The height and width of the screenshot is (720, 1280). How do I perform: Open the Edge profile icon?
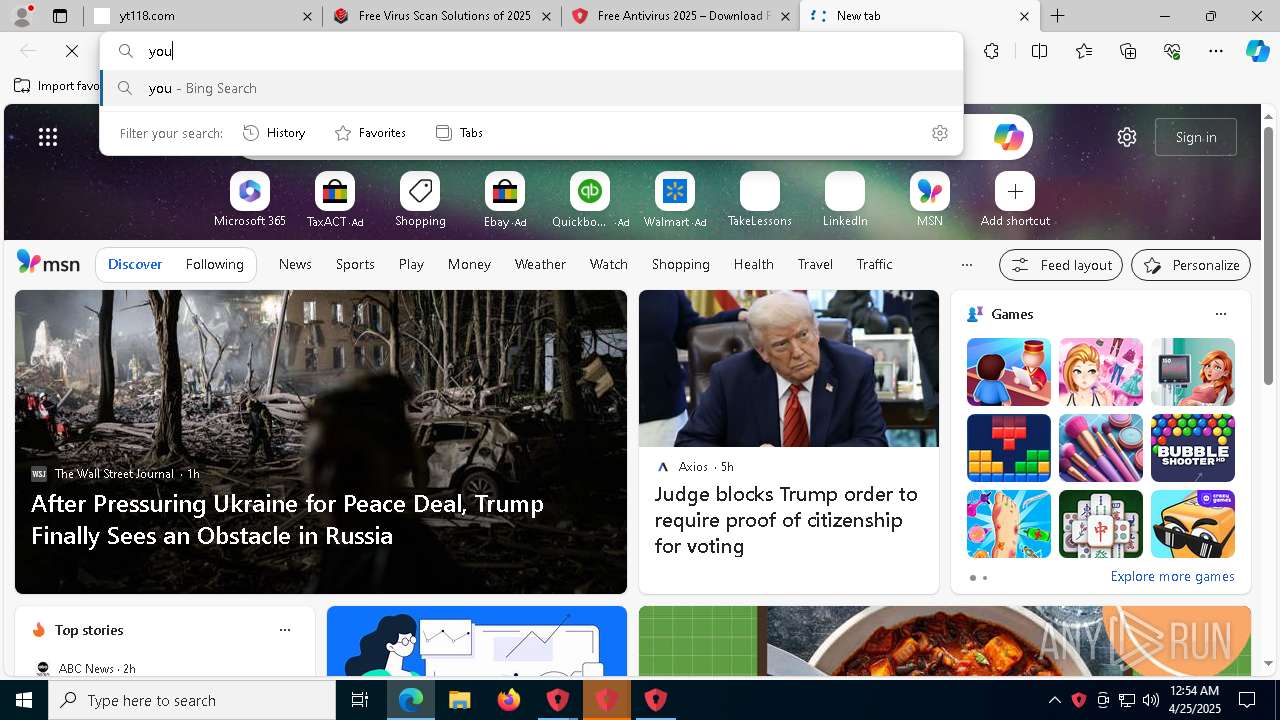tap(22, 15)
